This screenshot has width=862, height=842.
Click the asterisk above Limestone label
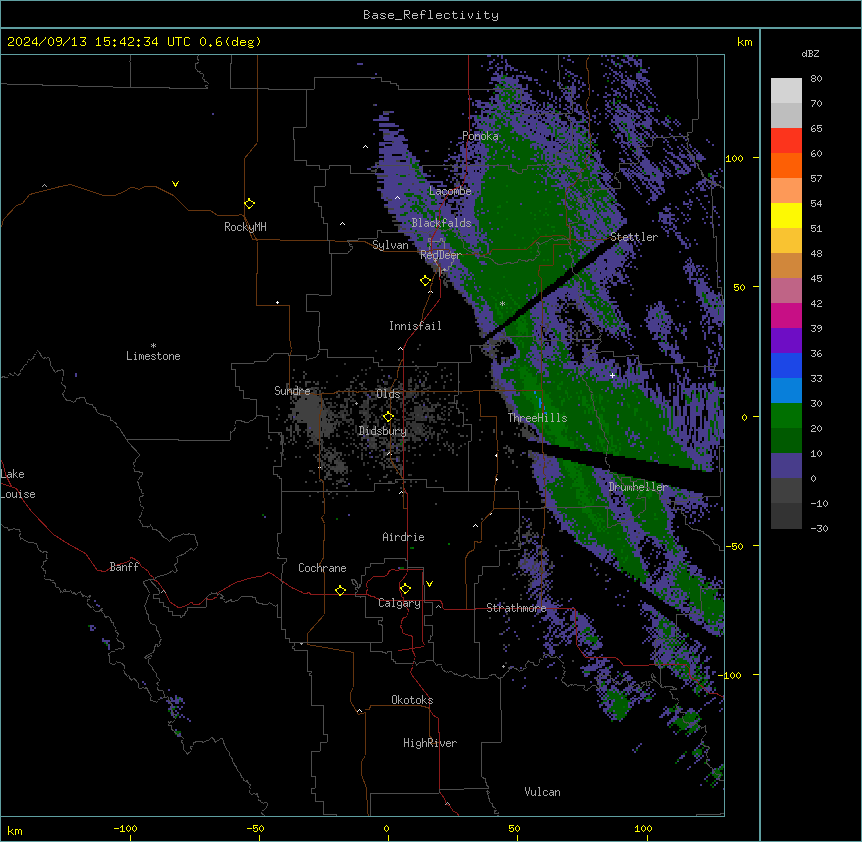point(153,346)
